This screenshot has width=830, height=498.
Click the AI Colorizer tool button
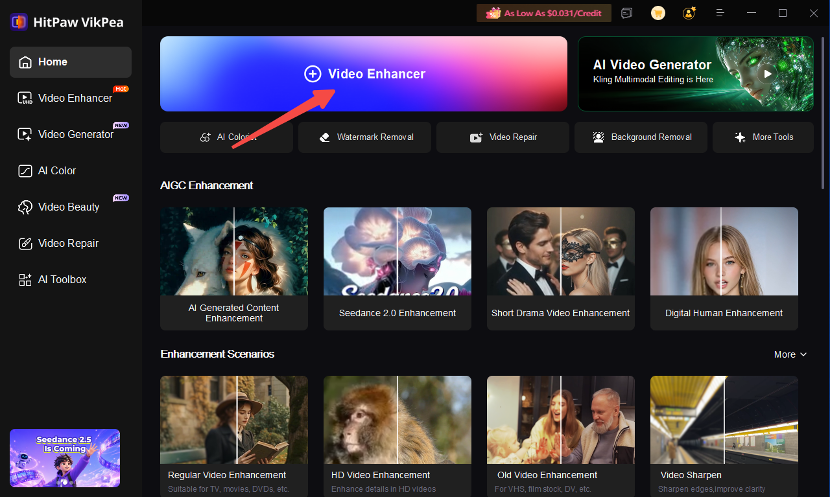pyautogui.click(x=226, y=137)
